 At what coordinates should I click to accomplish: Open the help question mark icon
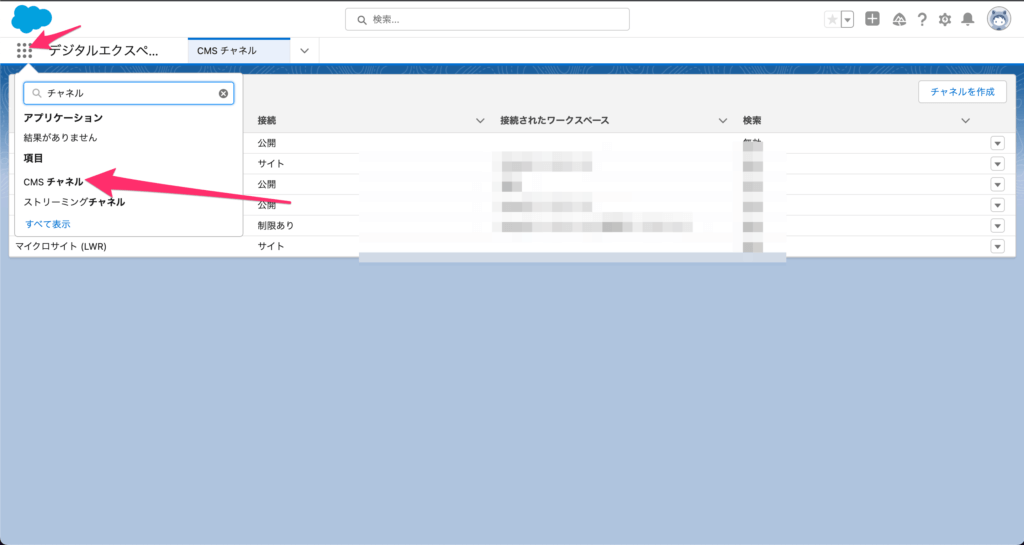click(x=921, y=20)
